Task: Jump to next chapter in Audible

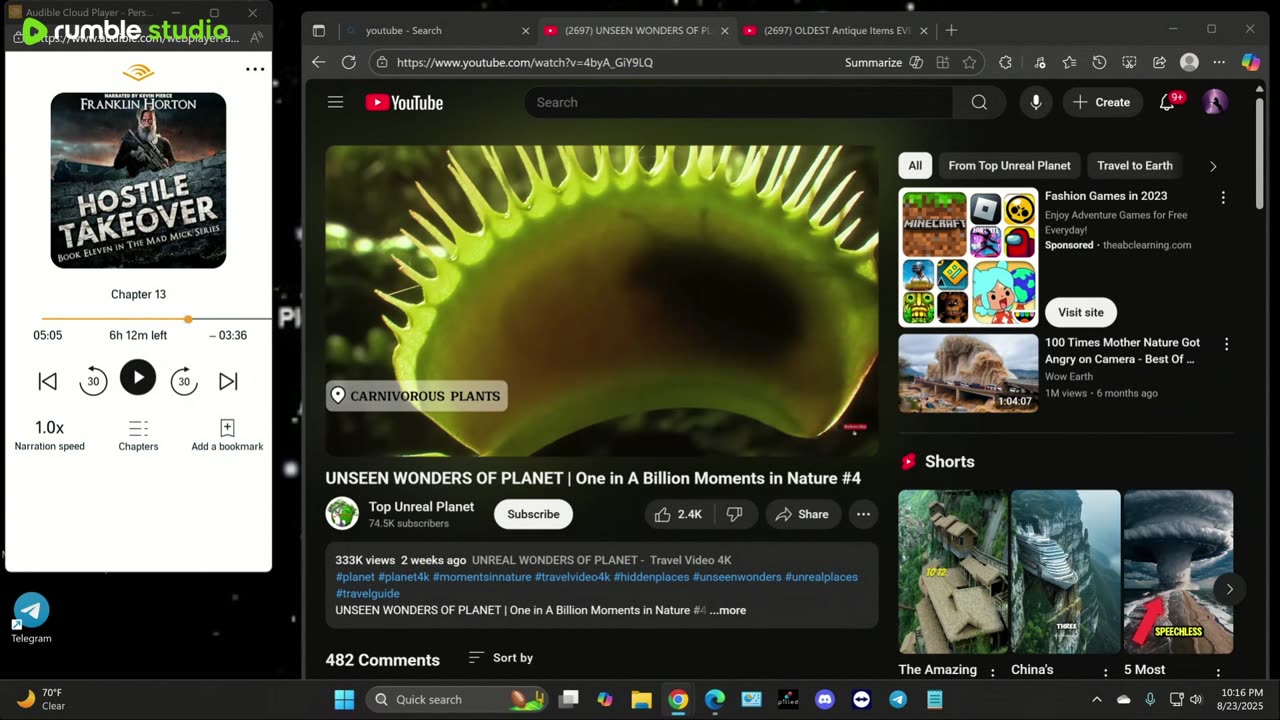Action: click(x=228, y=381)
